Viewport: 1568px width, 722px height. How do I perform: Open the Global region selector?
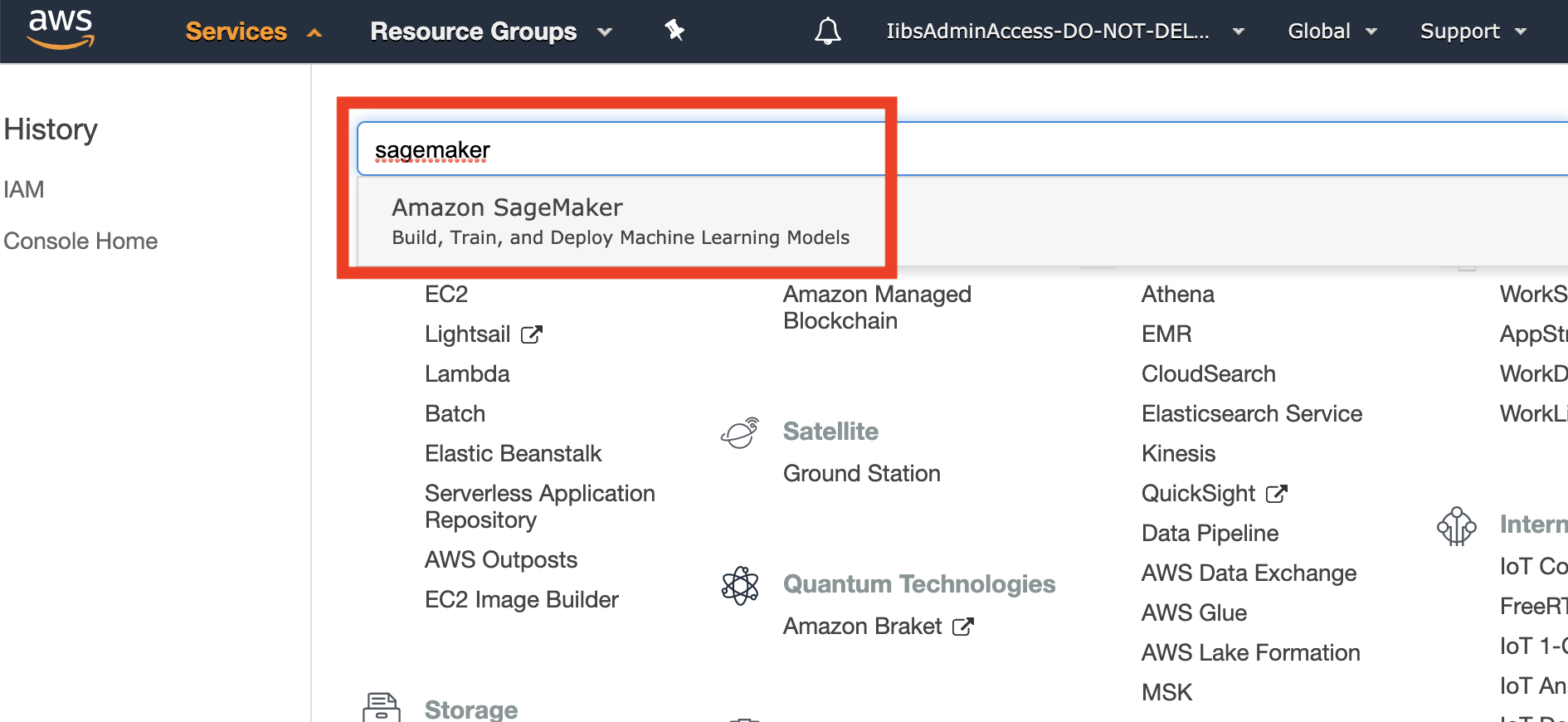point(1332,32)
